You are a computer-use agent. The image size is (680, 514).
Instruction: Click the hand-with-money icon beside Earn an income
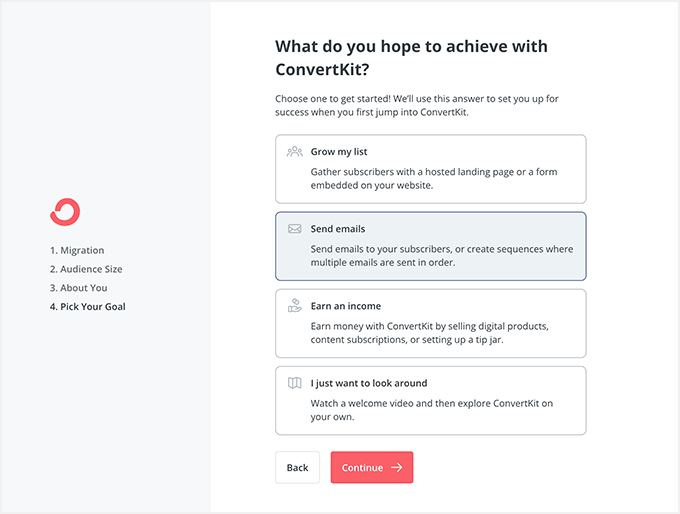(295, 306)
